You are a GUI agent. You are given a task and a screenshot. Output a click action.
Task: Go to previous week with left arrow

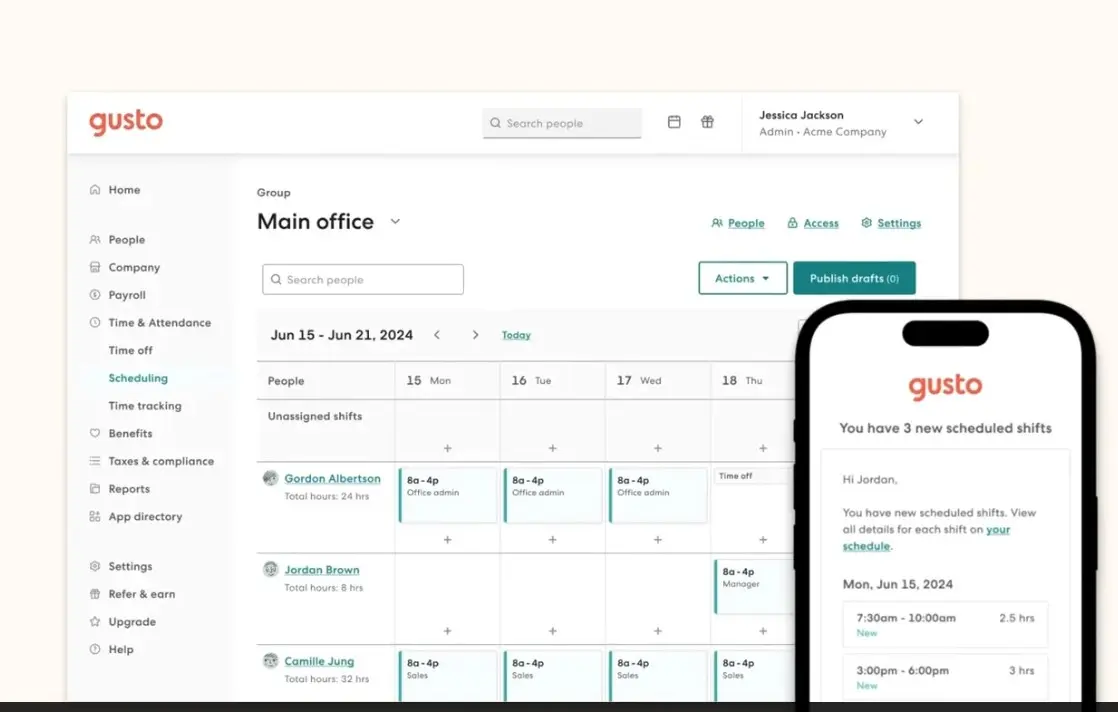(x=437, y=335)
